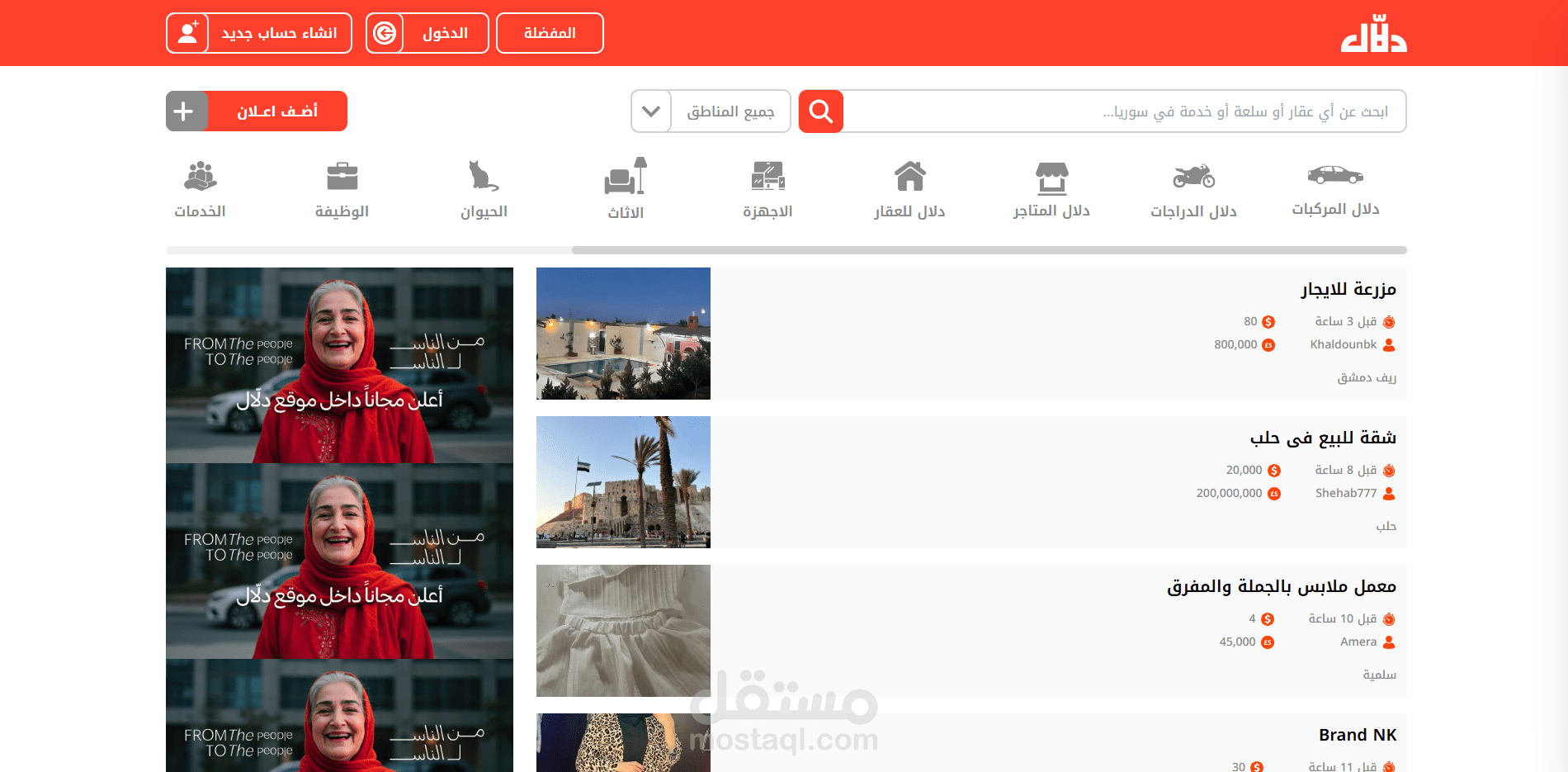Select the دلال للعقار category label
The image size is (1568, 772).
click(909, 211)
